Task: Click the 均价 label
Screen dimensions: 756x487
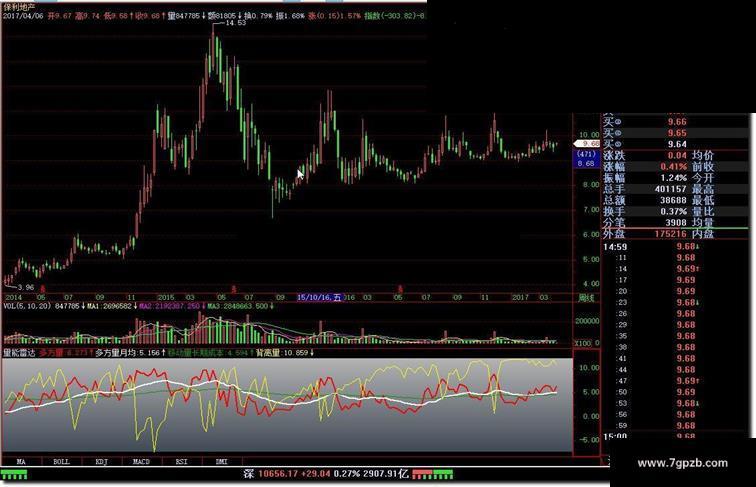Action: point(703,155)
